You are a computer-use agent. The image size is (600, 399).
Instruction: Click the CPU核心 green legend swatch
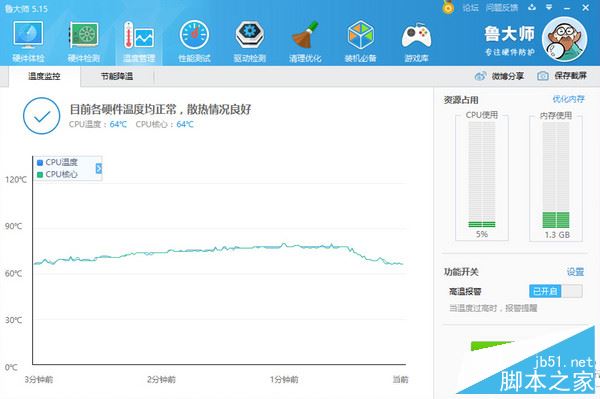[40, 174]
